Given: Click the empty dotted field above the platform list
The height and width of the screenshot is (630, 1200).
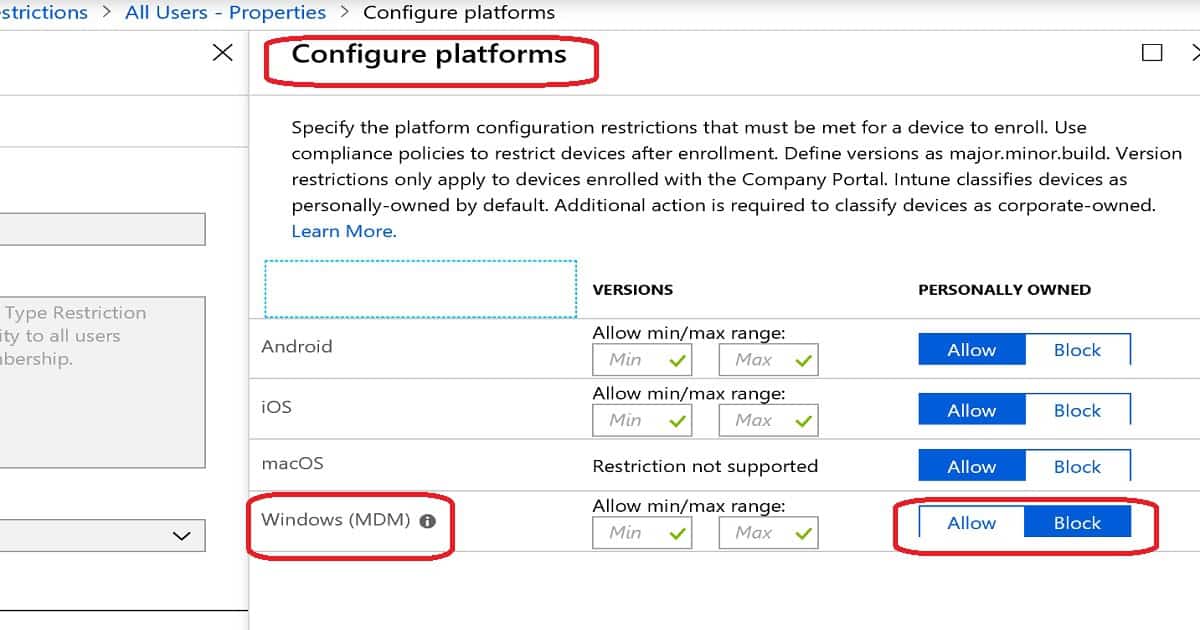Looking at the screenshot, I should pos(420,289).
